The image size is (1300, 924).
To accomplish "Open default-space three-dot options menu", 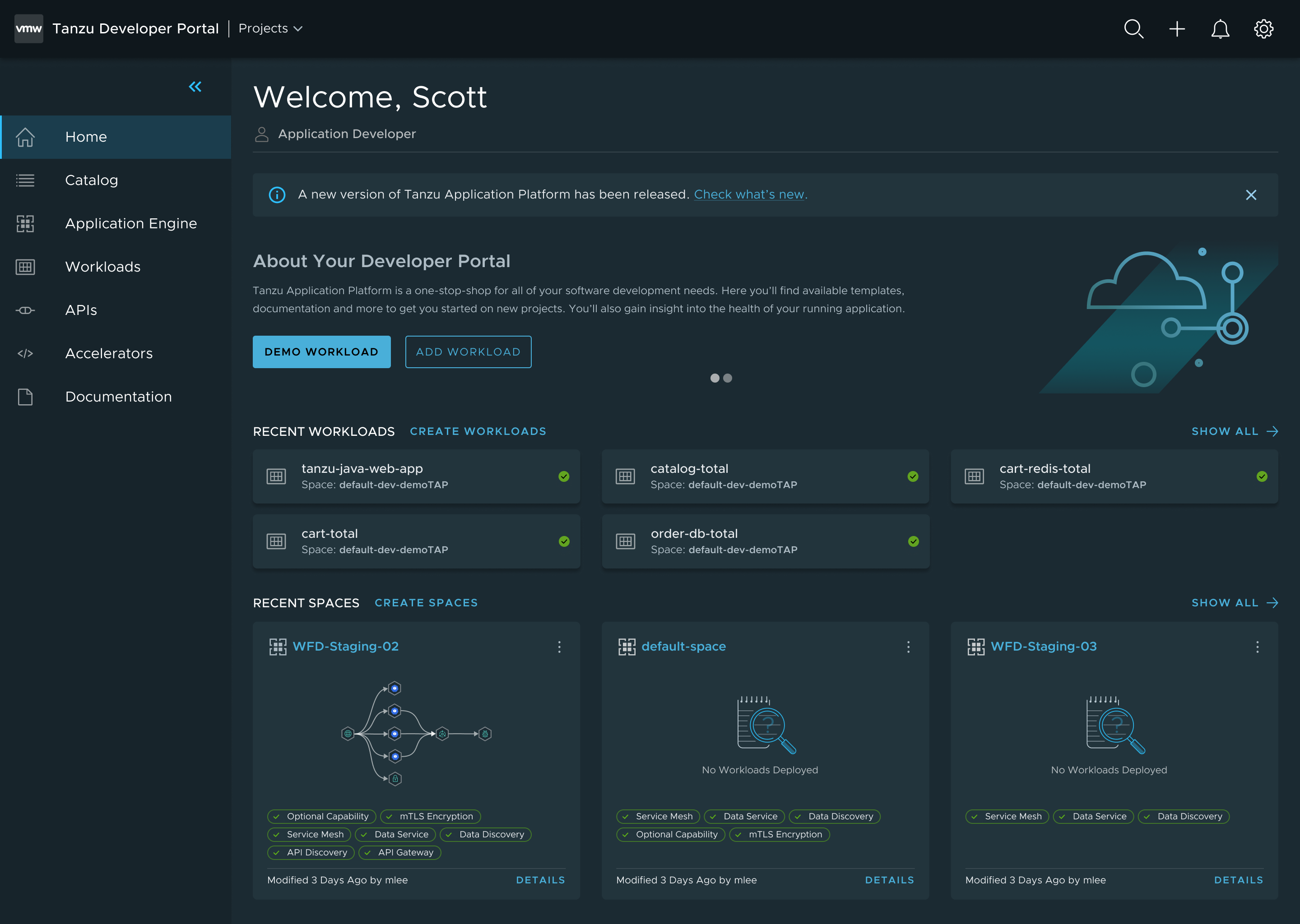I will pyautogui.click(x=908, y=647).
